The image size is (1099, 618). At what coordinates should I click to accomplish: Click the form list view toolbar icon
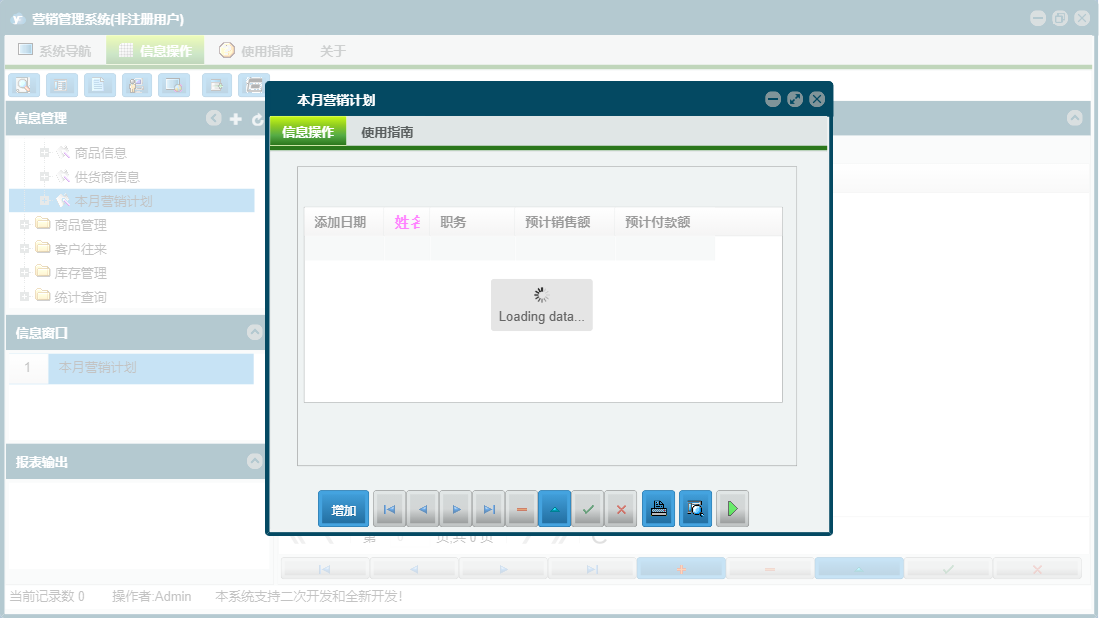pos(62,85)
